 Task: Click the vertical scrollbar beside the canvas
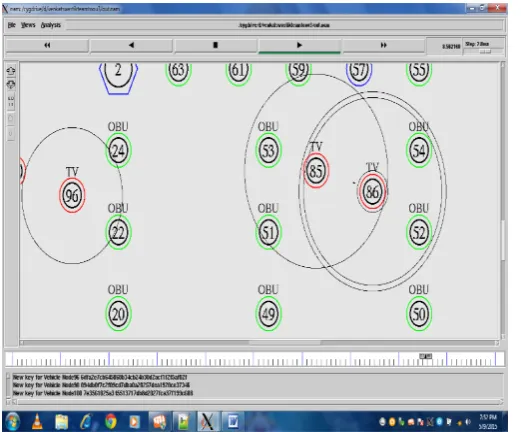tap(503, 200)
